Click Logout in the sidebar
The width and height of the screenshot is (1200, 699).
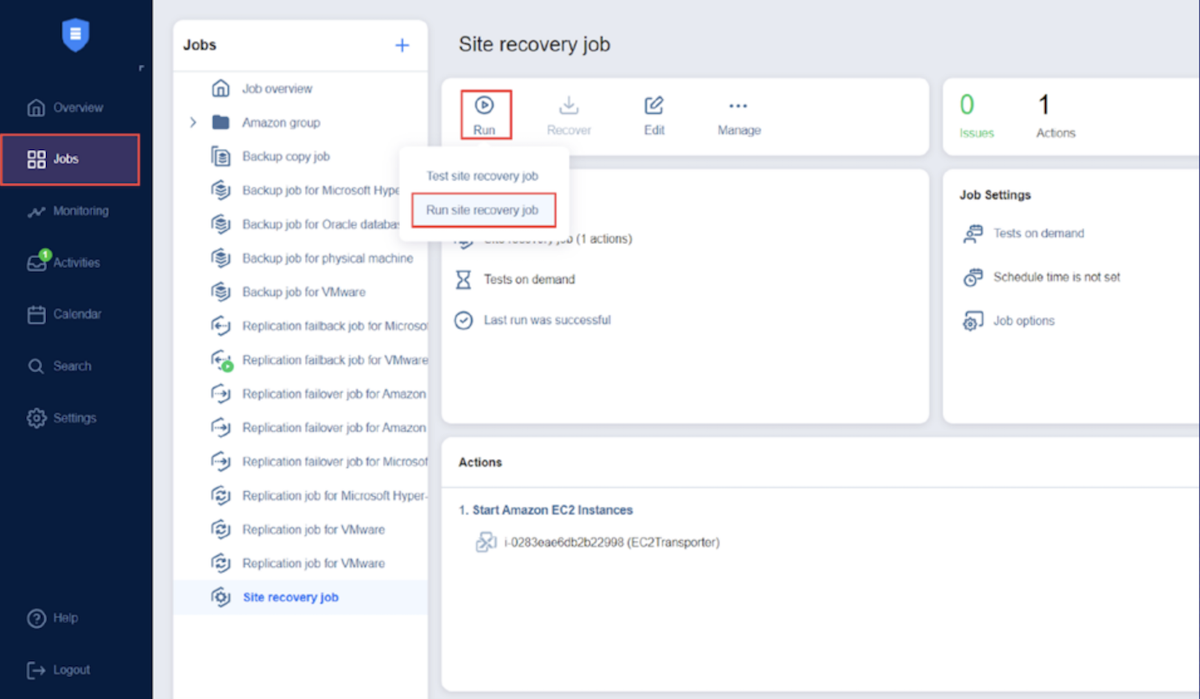[70, 670]
